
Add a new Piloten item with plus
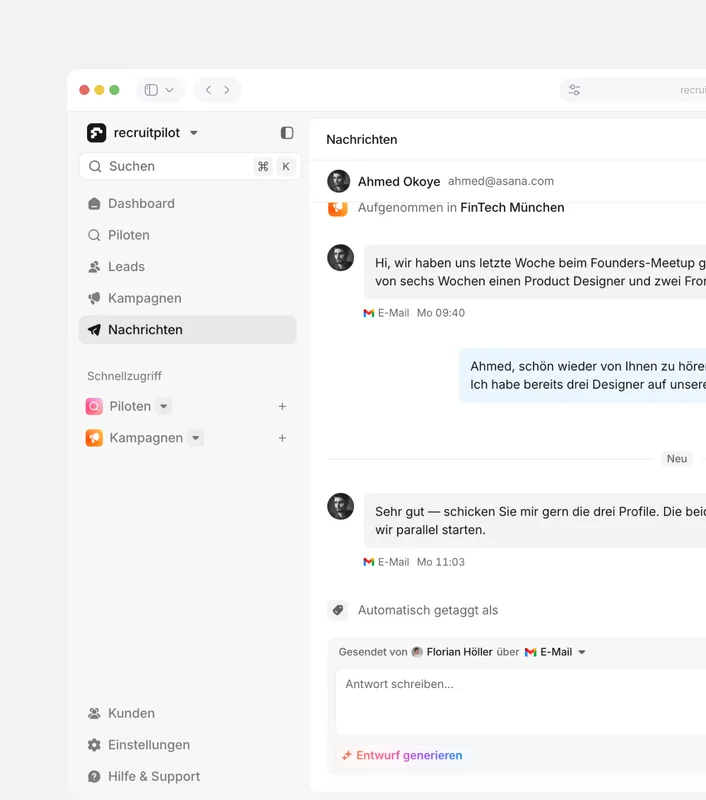coord(282,407)
